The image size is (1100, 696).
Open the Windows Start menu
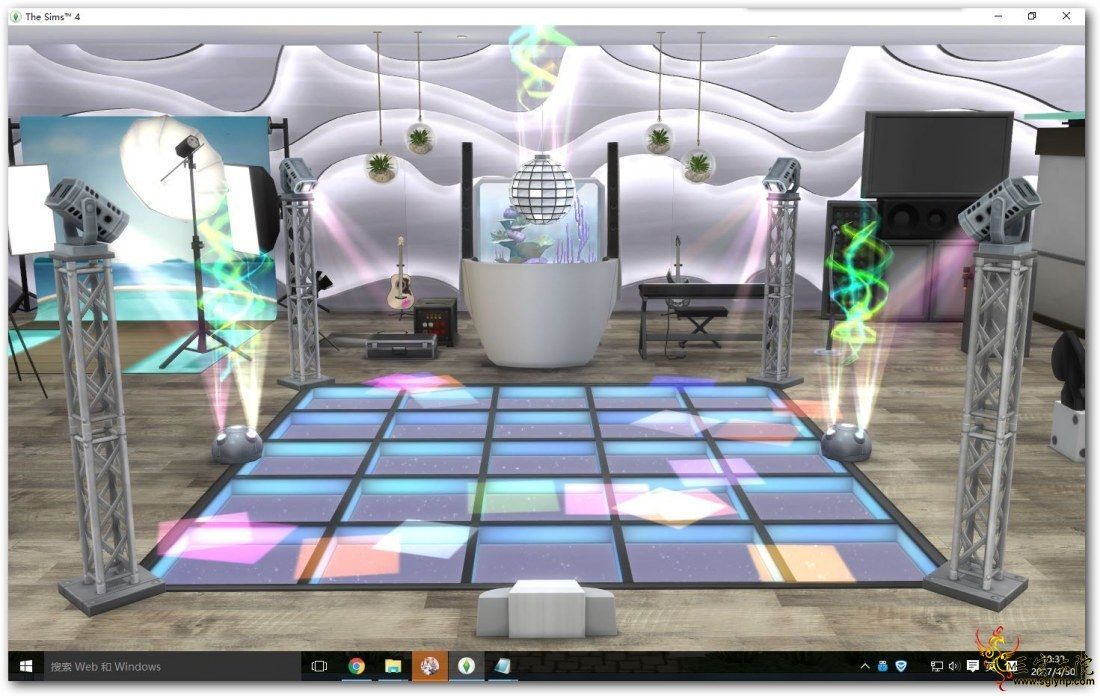point(25,666)
